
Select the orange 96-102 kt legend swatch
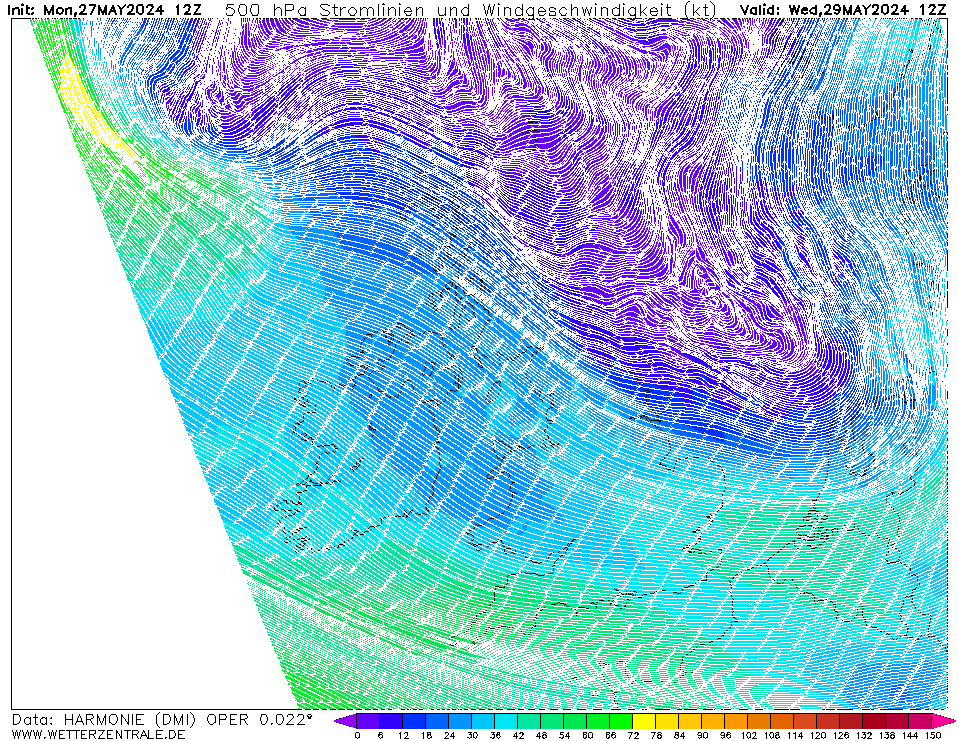pos(737,721)
